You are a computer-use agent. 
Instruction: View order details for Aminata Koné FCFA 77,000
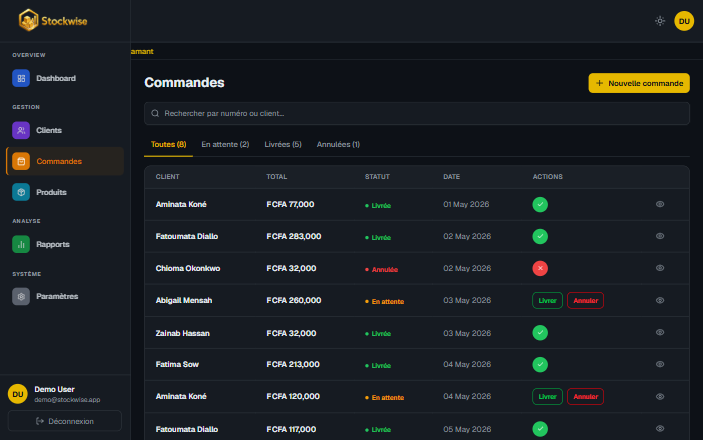tap(660, 204)
